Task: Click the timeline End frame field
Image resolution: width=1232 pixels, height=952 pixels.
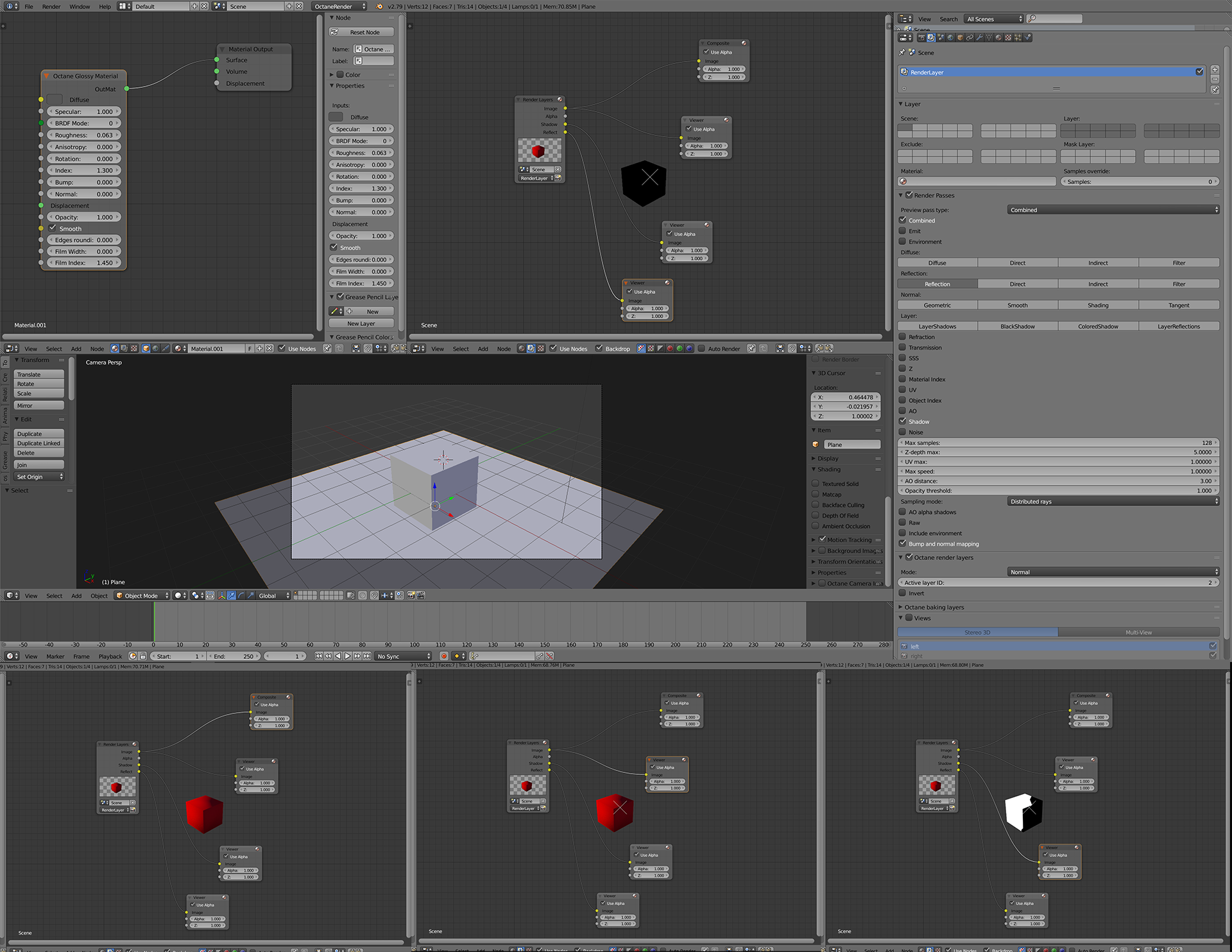Action: pos(234,656)
